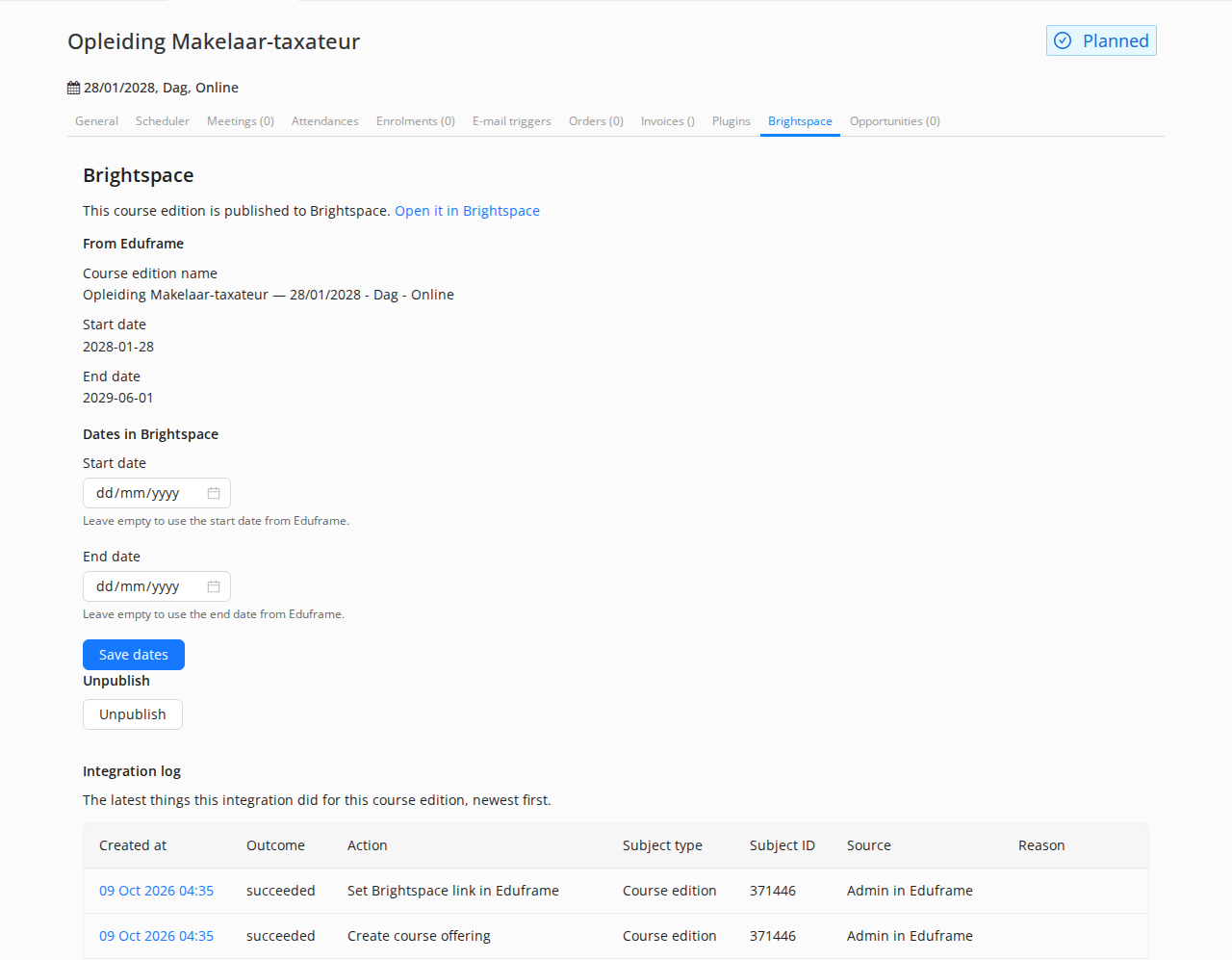This screenshot has height=960, width=1232.
Task: Focus the Brightspace Start date field
Action: click(x=157, y=493)
